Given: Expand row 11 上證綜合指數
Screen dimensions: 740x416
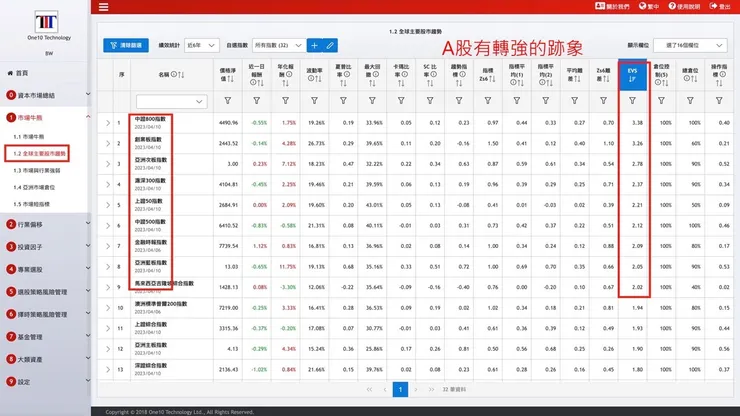Looking at the screenshot, I should (x=108, y=328).
